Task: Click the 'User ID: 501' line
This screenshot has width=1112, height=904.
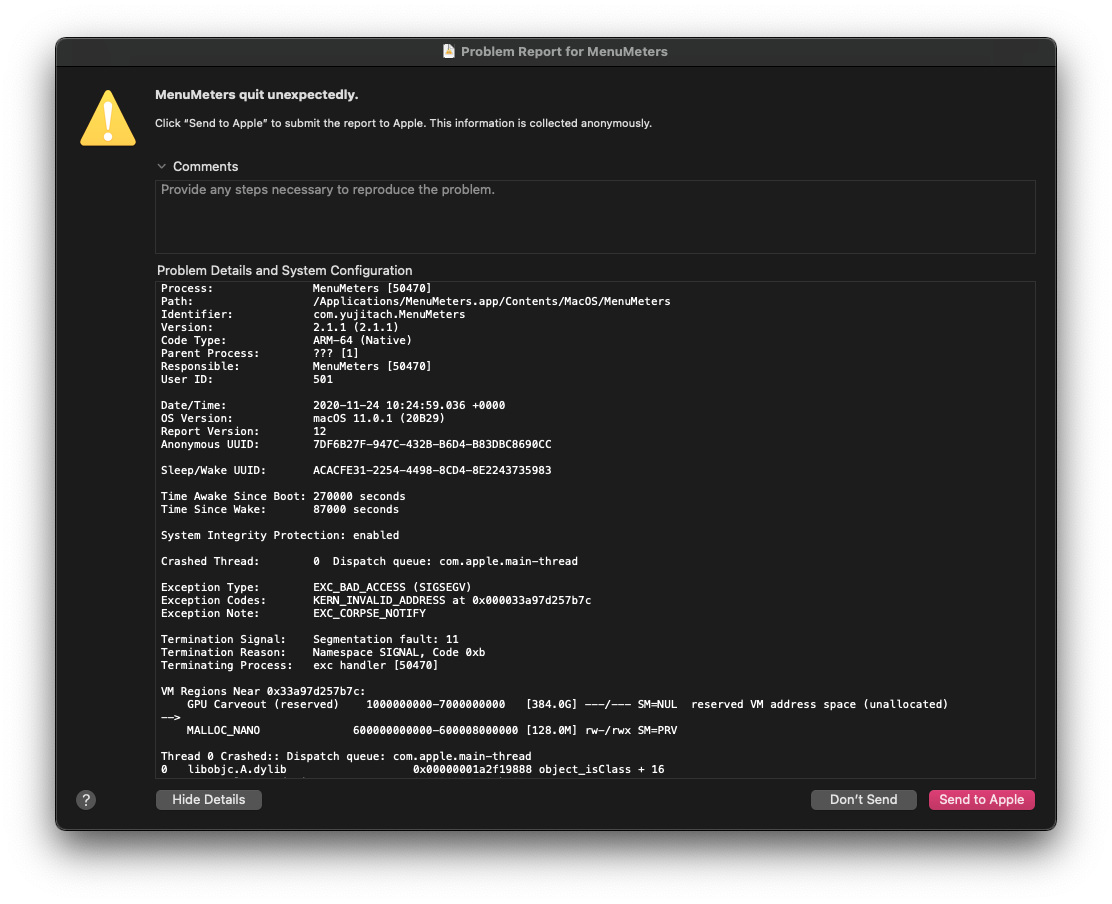Action: point(247,379)
